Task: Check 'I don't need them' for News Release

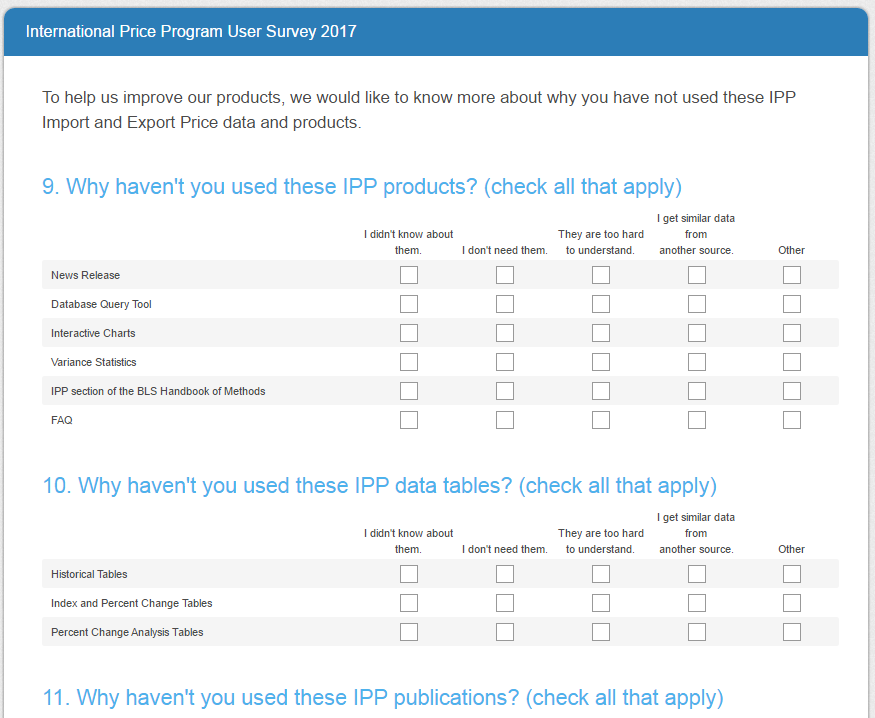Action: [505, 275]
